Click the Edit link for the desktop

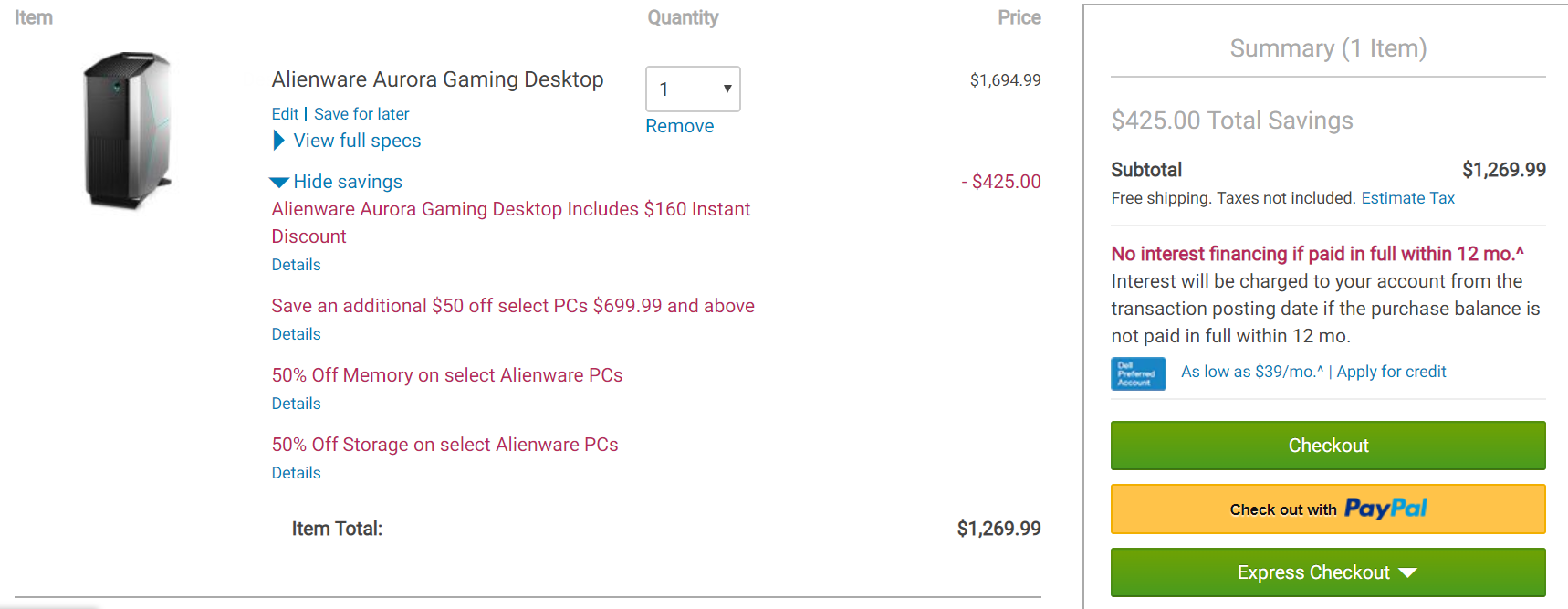(285, 114)
